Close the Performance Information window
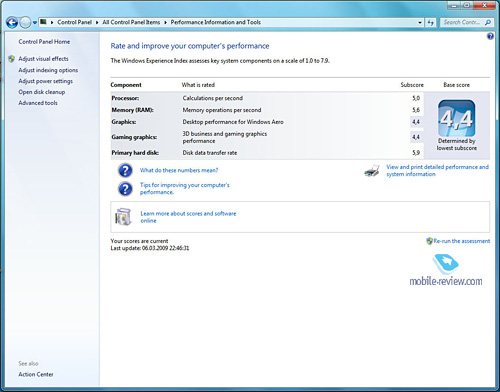Screen dimensions: 500x392 tap(484, 5)
